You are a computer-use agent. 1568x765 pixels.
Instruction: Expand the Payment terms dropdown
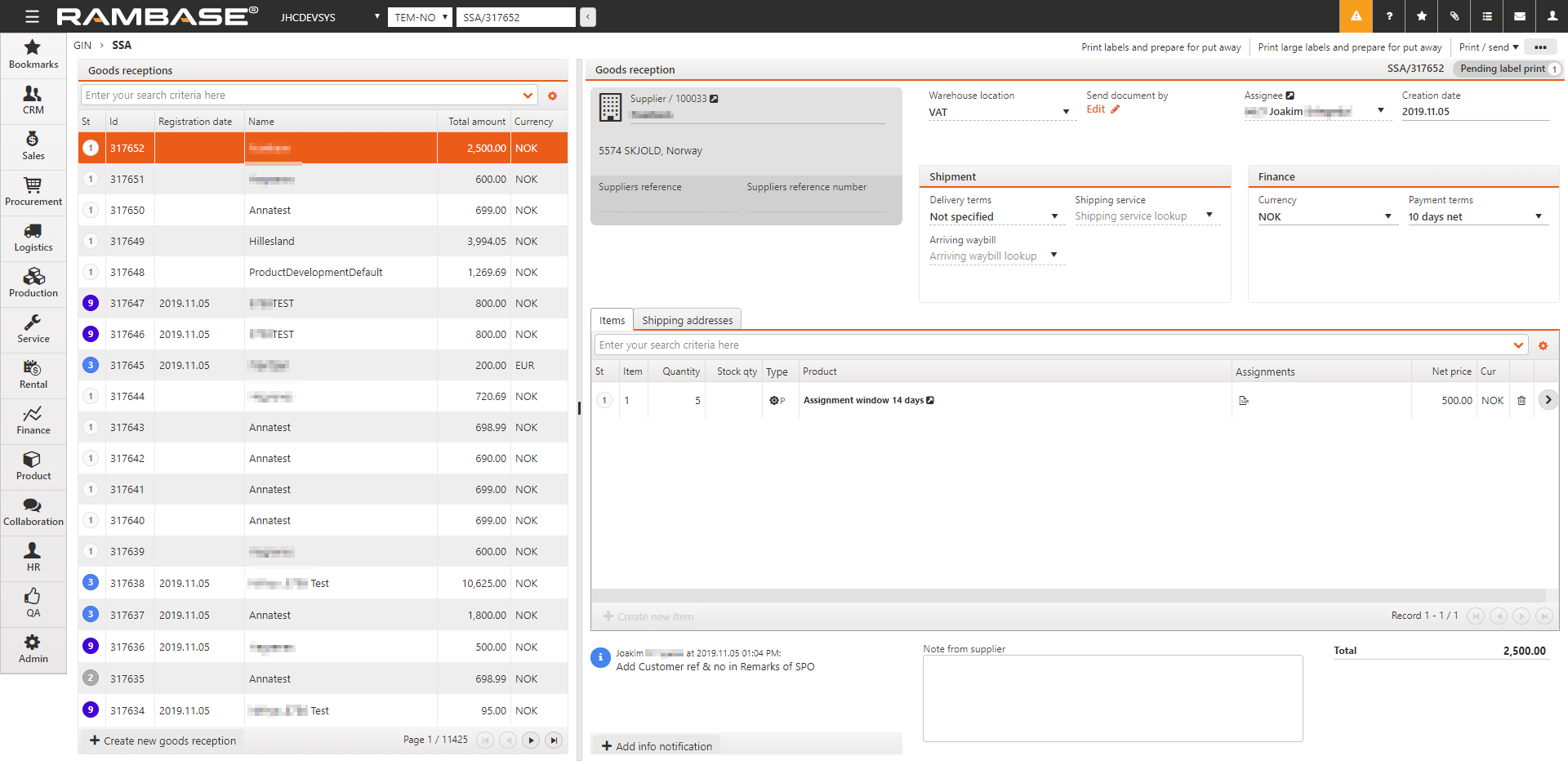[x=1538, y=216]
